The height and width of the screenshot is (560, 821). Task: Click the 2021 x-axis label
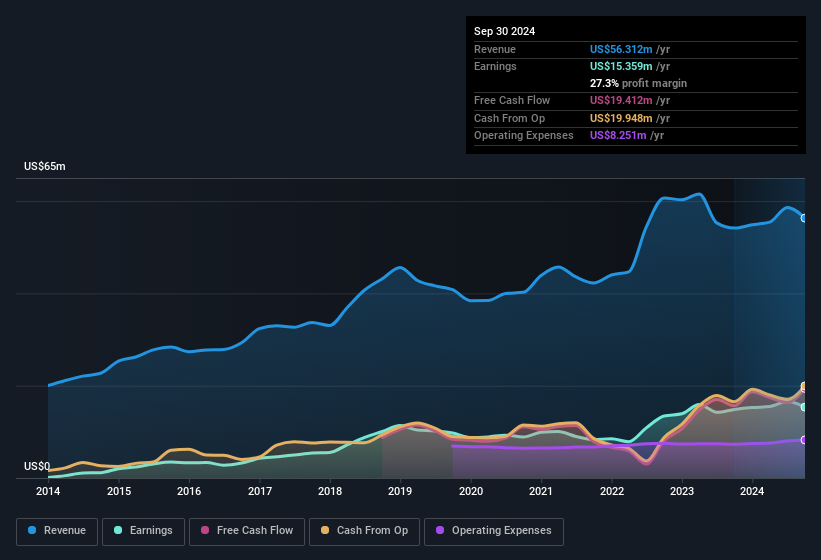click(541, 491)
